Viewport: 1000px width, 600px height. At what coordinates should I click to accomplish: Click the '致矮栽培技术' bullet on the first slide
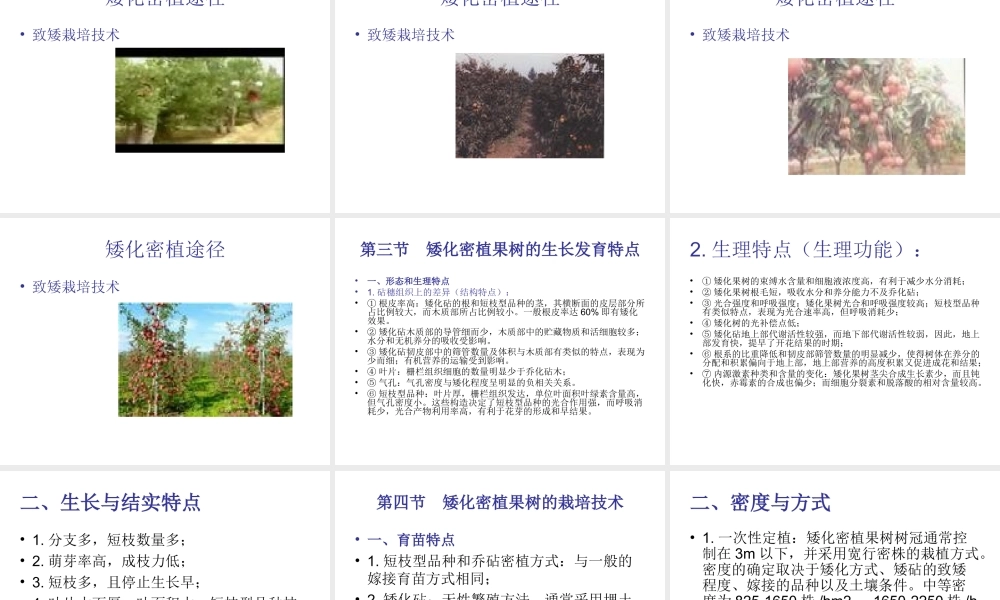tap(75, 34)
